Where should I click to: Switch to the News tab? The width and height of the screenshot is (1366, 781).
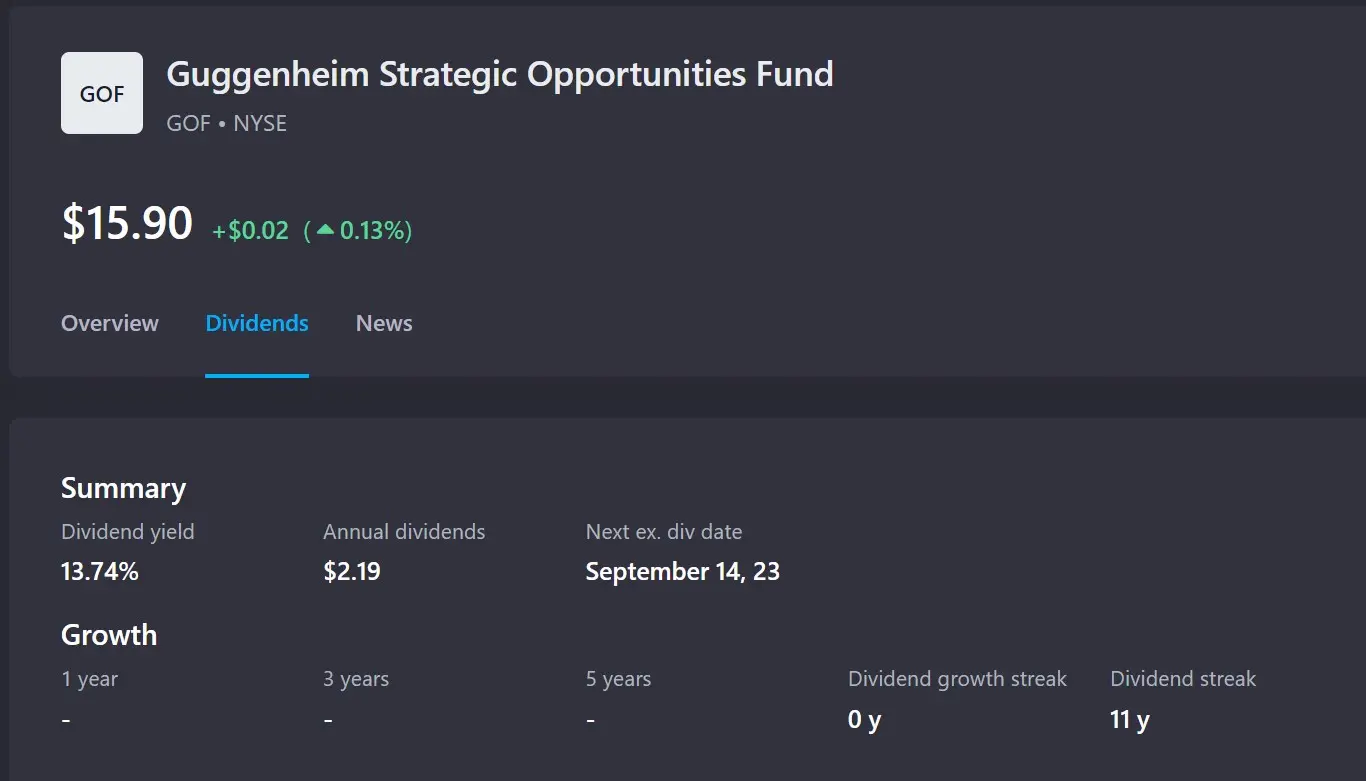[384, 323]
